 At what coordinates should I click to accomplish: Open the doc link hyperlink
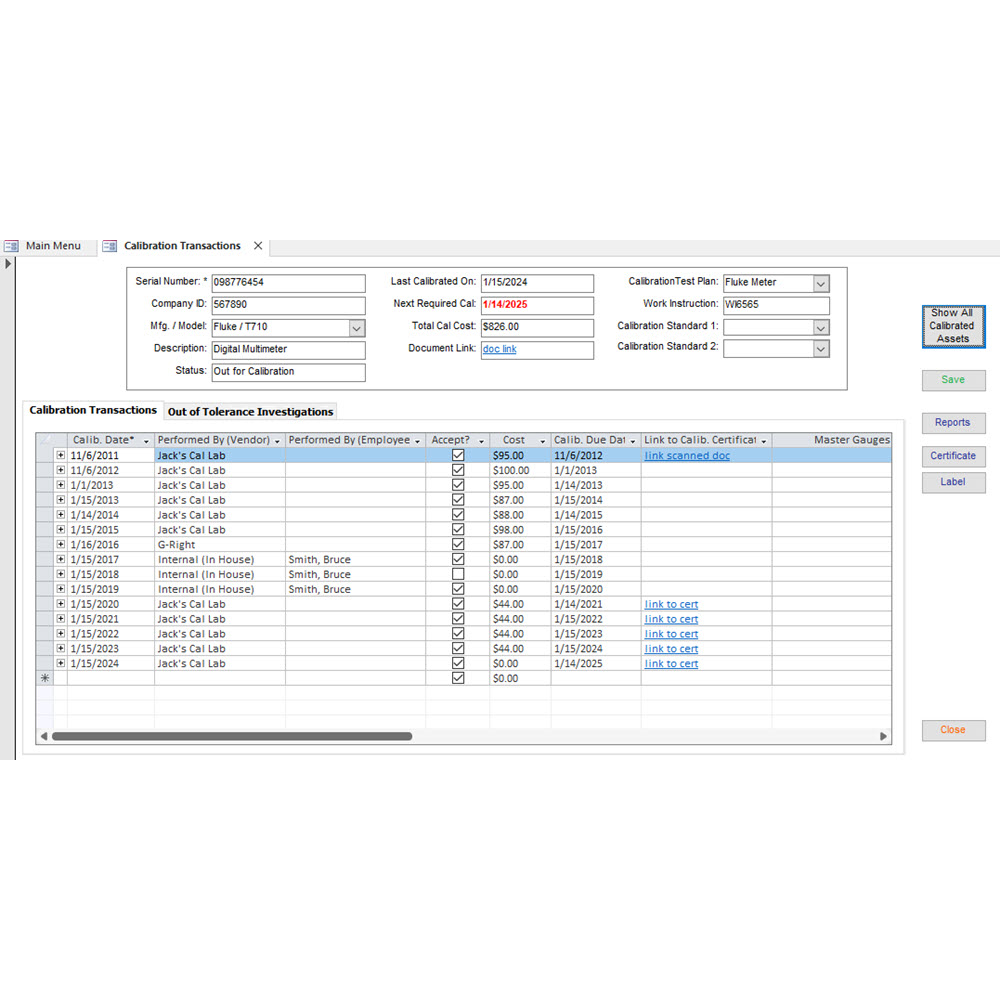point(500,349)
